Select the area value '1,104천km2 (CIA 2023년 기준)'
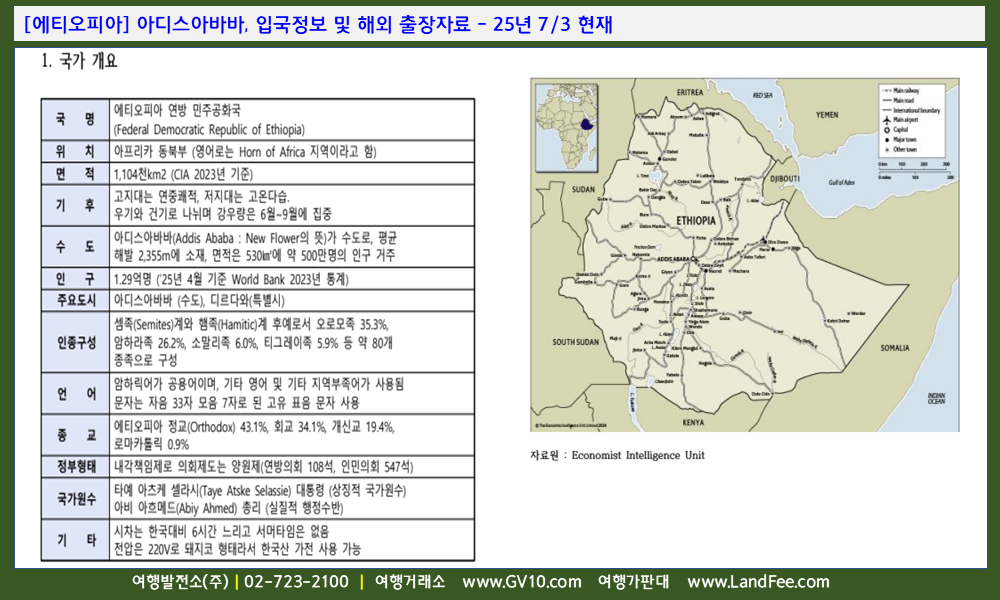This screenshot has width=1000, height=600. (183, 174)
